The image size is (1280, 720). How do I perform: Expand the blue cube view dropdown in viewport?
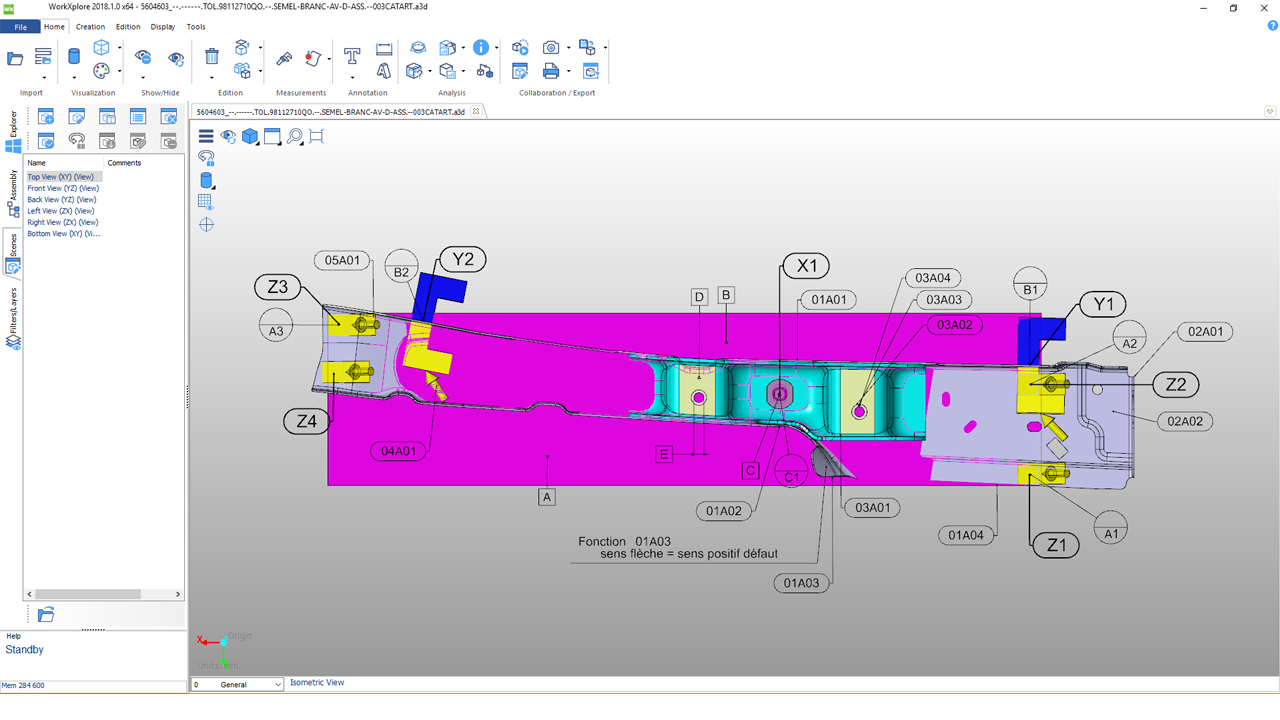pos(251,137)
